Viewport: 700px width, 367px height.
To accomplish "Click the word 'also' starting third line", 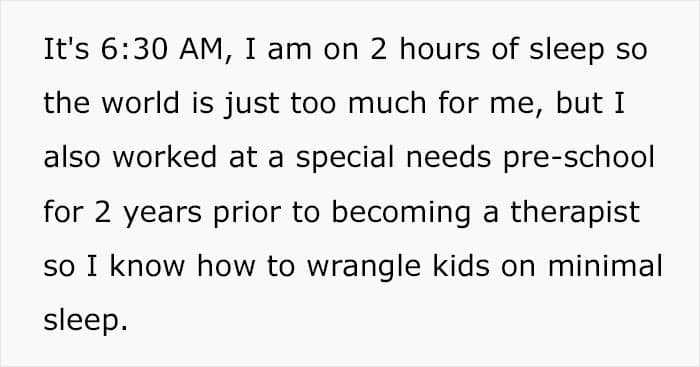I will point(72,157).
